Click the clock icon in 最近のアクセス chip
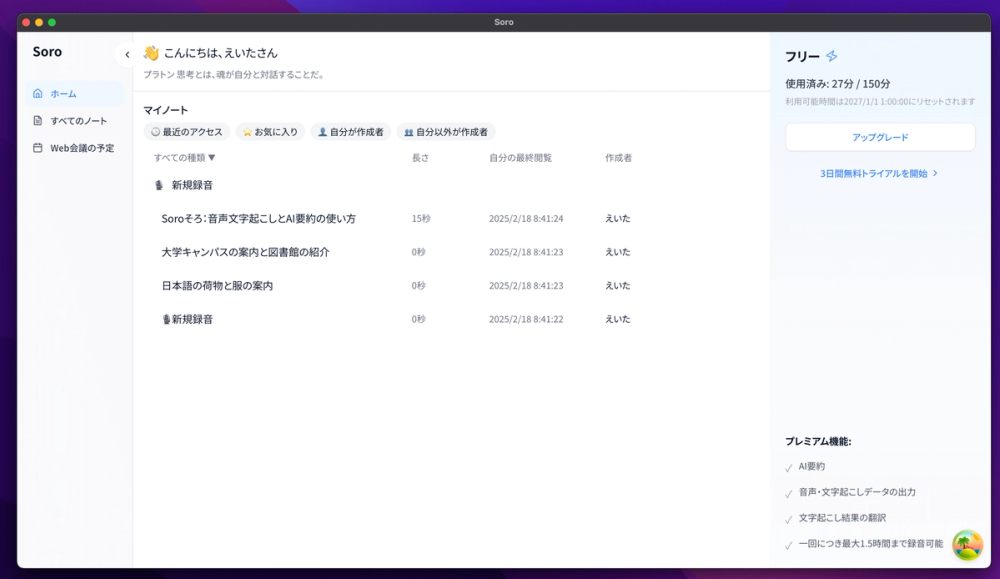 click(155, 132)
